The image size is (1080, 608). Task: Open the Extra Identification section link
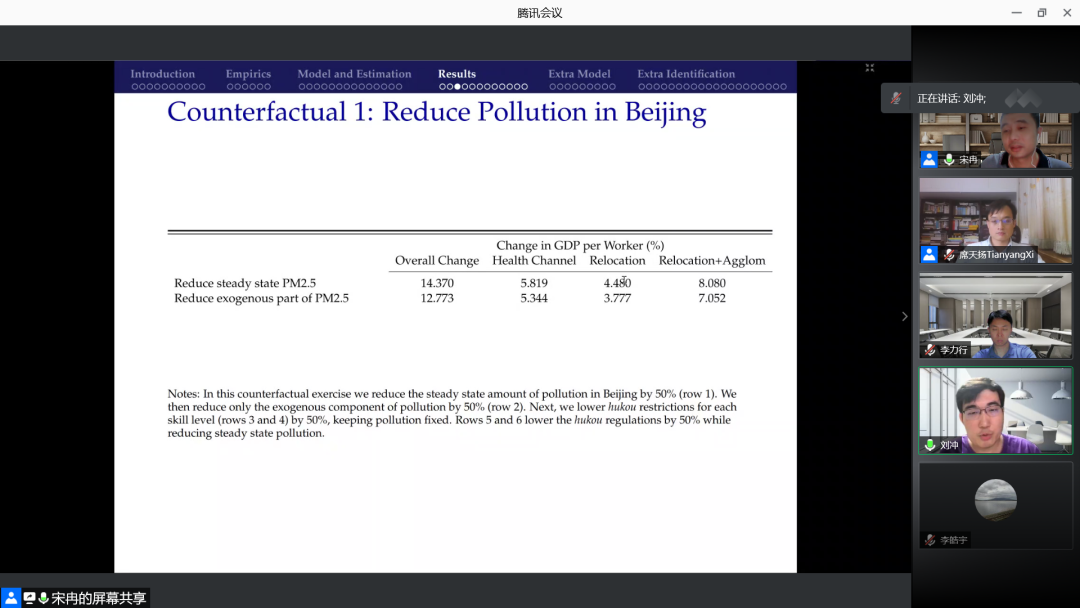686,74
